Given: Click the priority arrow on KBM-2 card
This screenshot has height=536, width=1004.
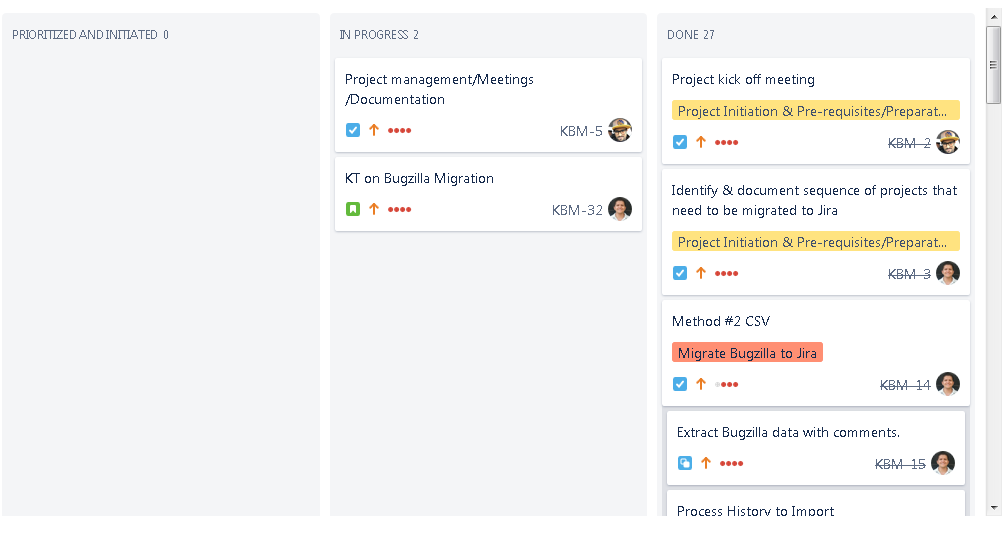Looking at the screenshot, I should point(701,142).
